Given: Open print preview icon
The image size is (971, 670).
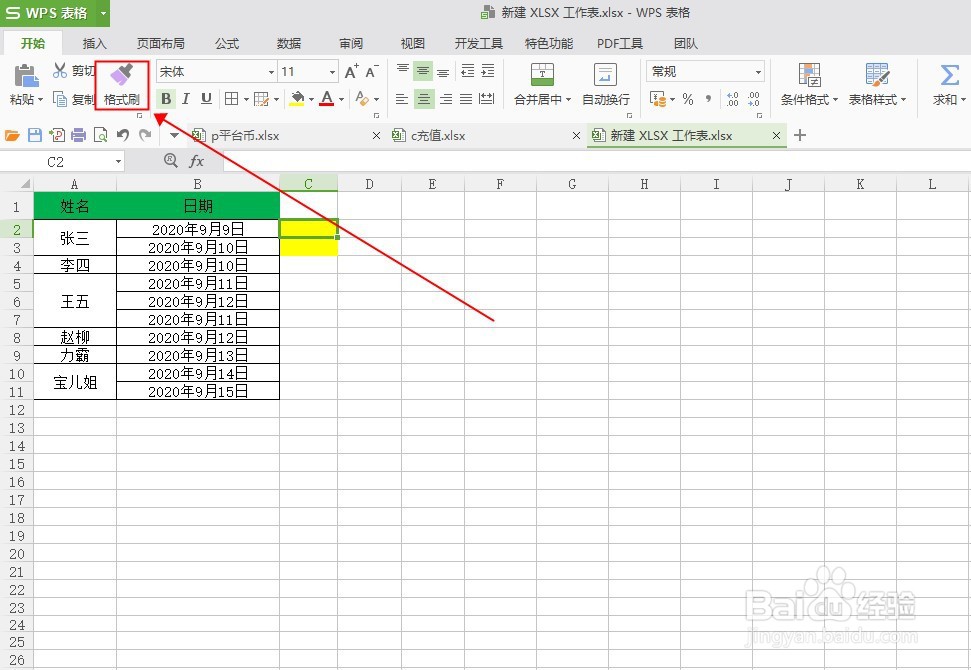Looking at the screenshot, I should point(100,135).
